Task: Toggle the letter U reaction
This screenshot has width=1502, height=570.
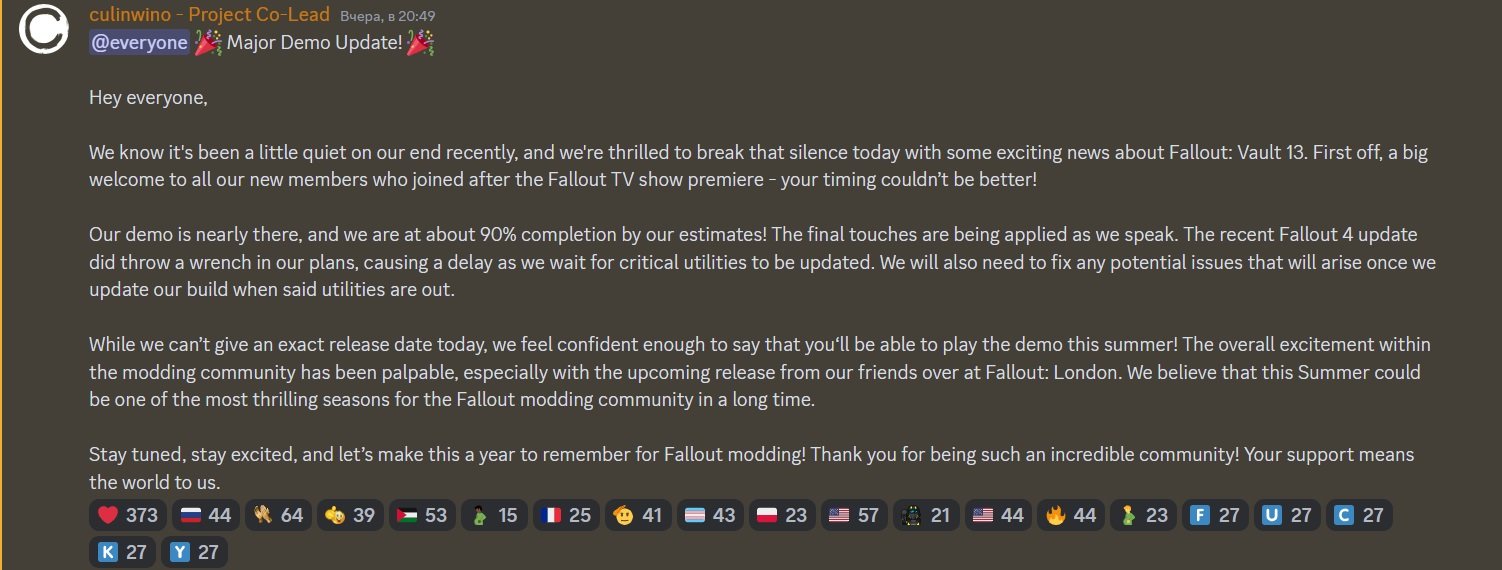Action: [x=1287, y=516]
